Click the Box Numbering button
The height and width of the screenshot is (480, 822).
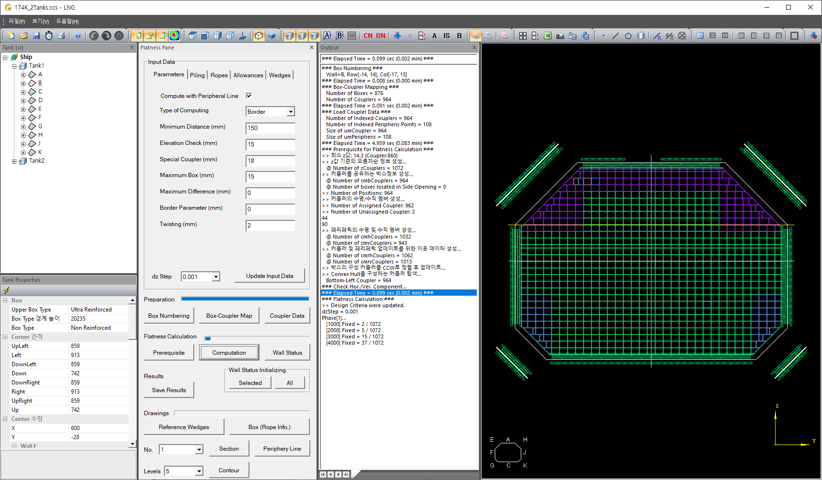(169, 316)
